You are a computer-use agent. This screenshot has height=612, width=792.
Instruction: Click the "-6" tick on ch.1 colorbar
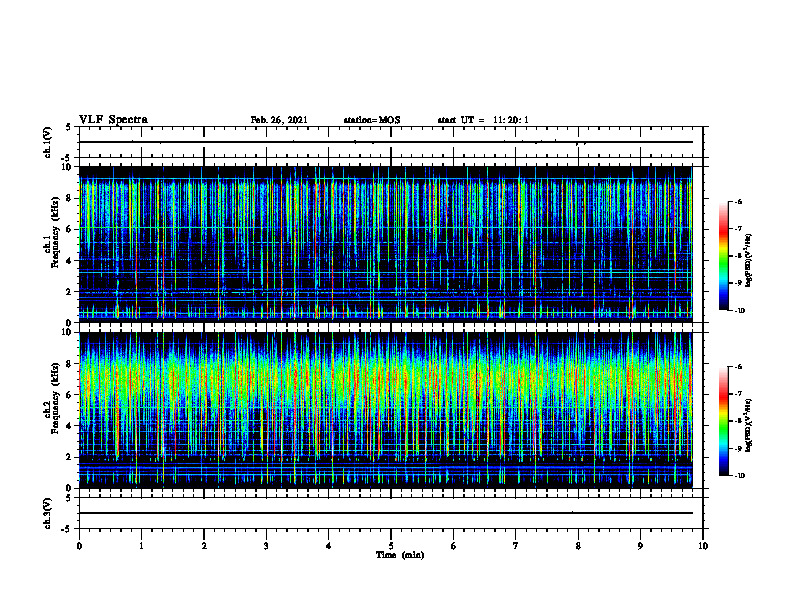[x=738, y=201]
